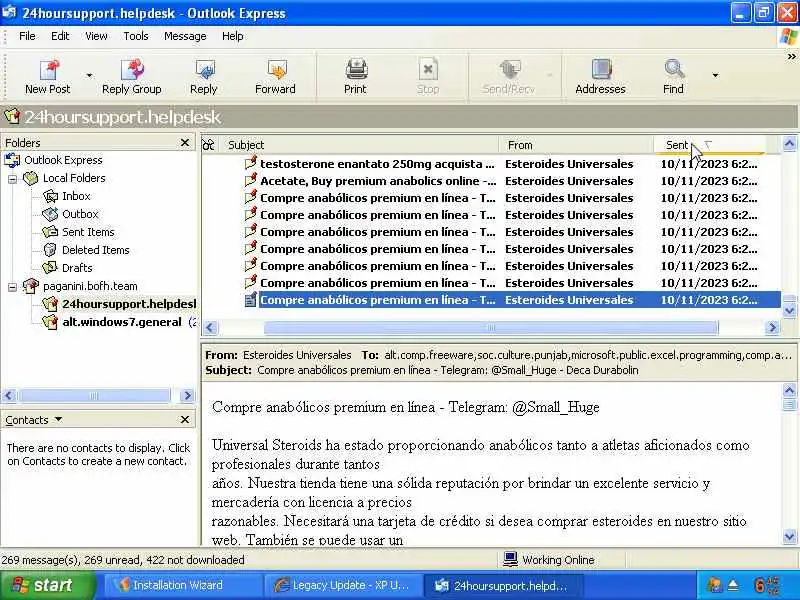Sort messages by From column
800x600 pixels.
[x=577, y=145]
